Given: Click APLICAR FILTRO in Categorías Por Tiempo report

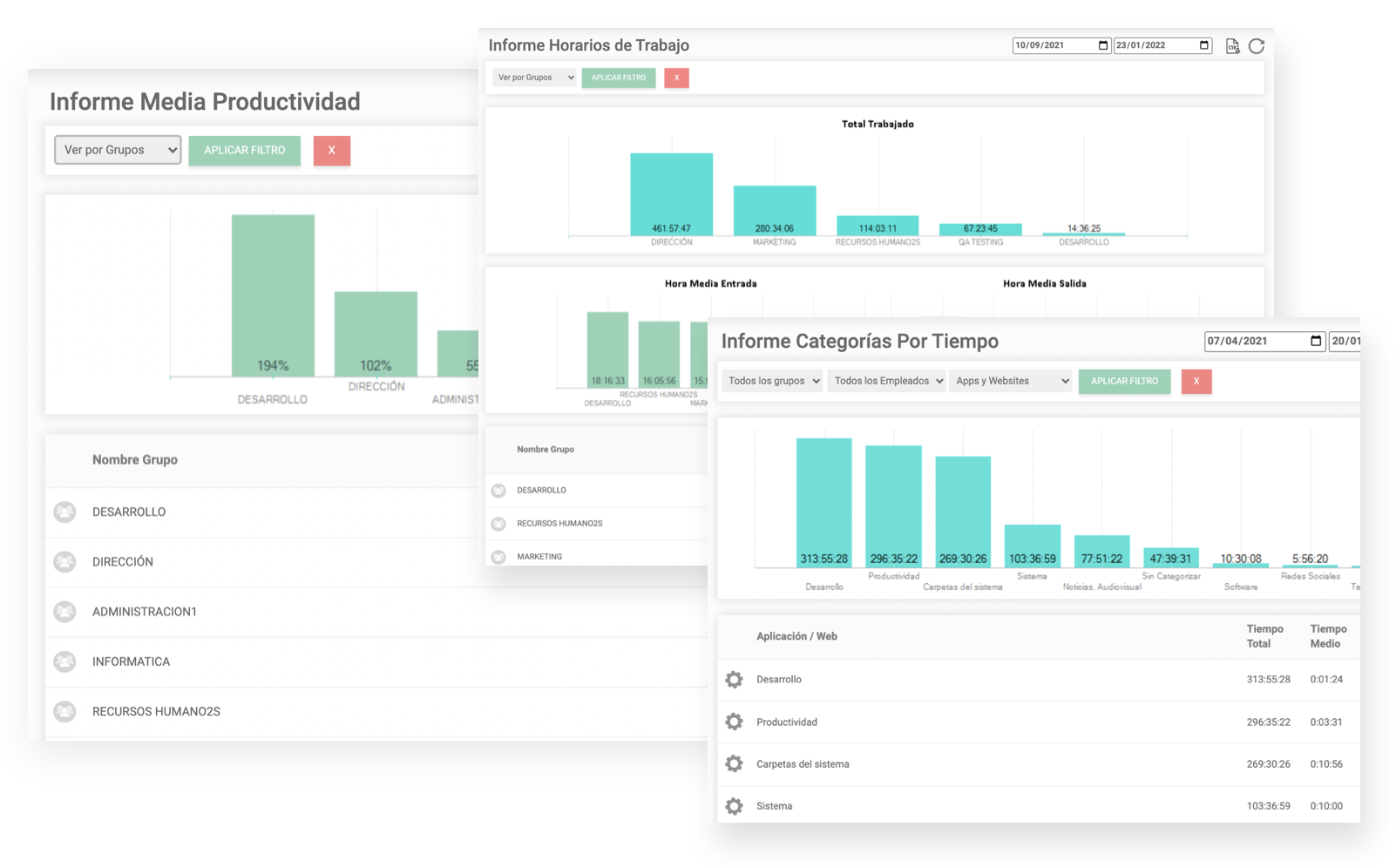Looking at the screenshot, I should click(x=1125, y=381).
